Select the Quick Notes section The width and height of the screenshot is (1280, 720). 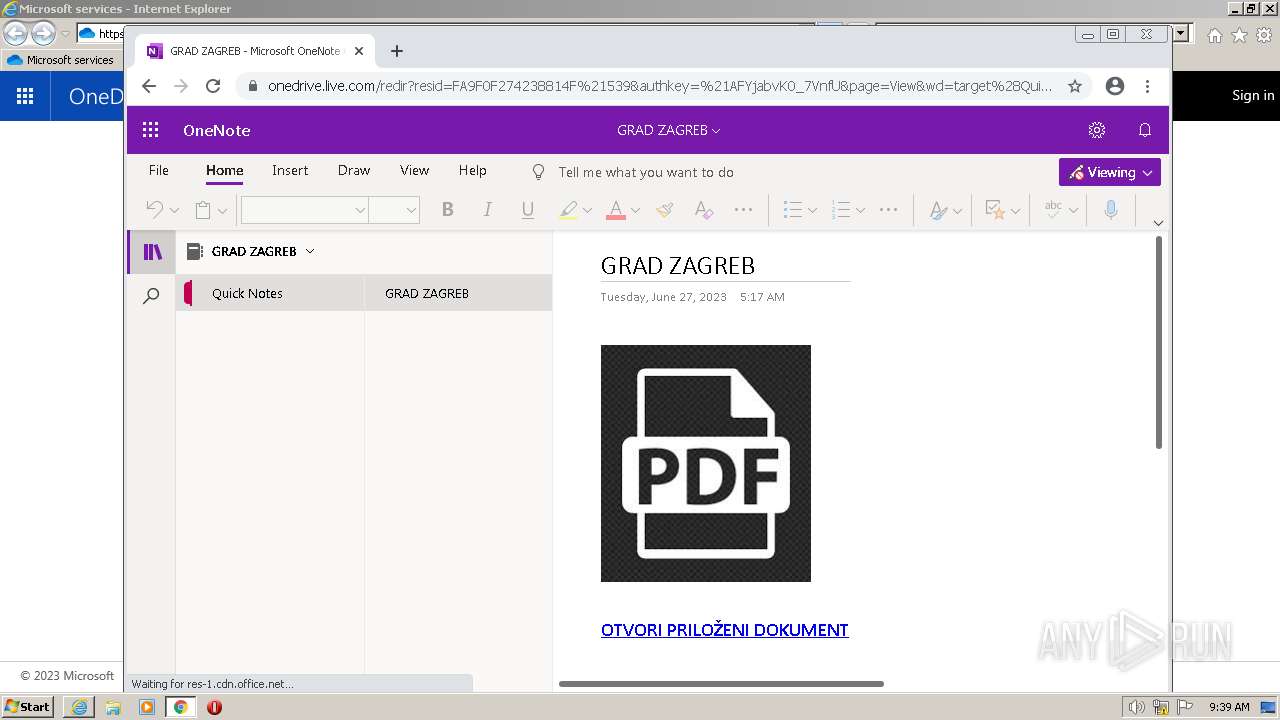(x=270, y=293)
